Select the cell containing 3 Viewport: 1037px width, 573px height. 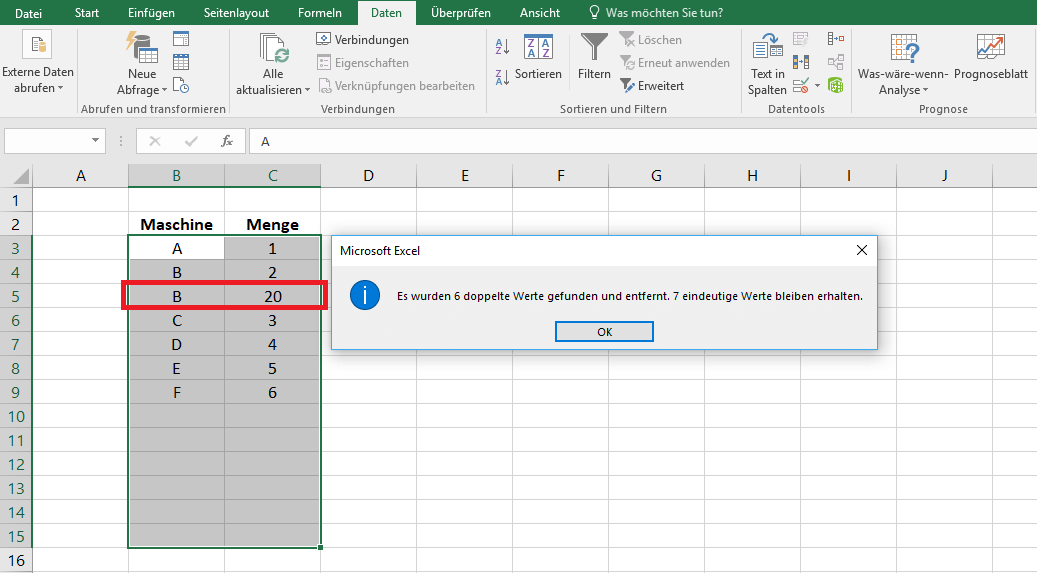(x=272, y=320)
